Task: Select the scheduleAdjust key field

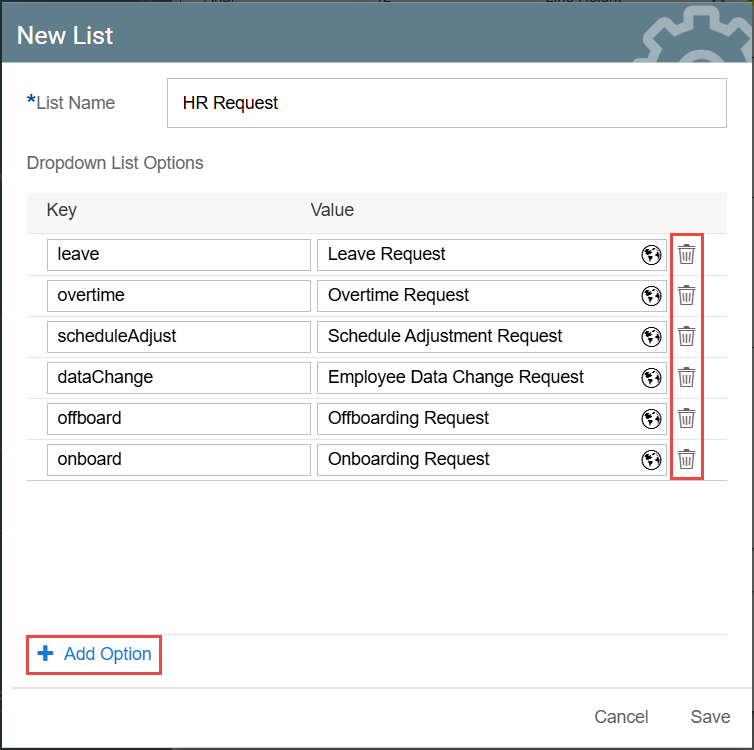Action: [x=178, y=336]
